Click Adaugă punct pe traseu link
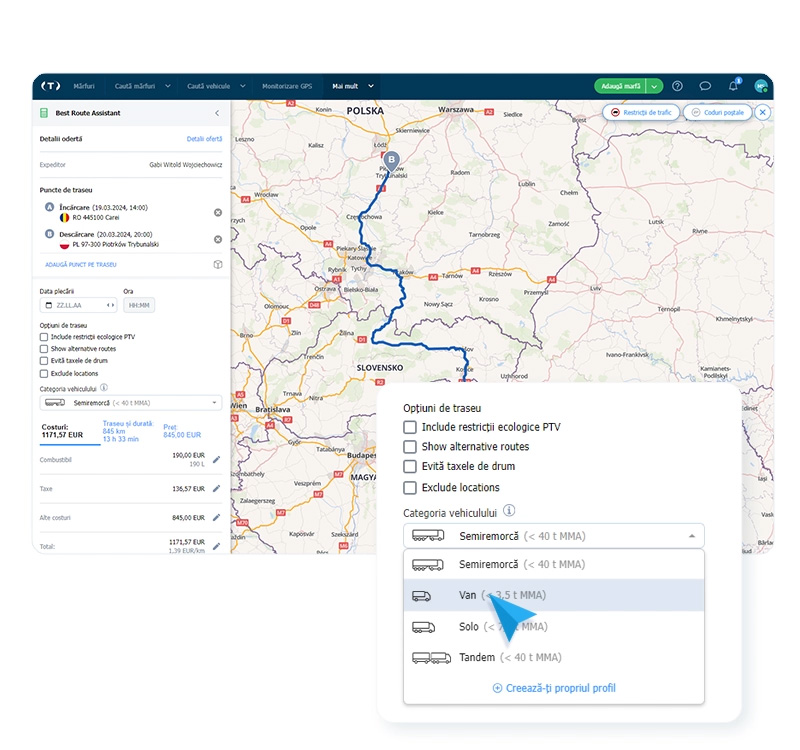Viewport: 800px width, 750px height. 81,265
